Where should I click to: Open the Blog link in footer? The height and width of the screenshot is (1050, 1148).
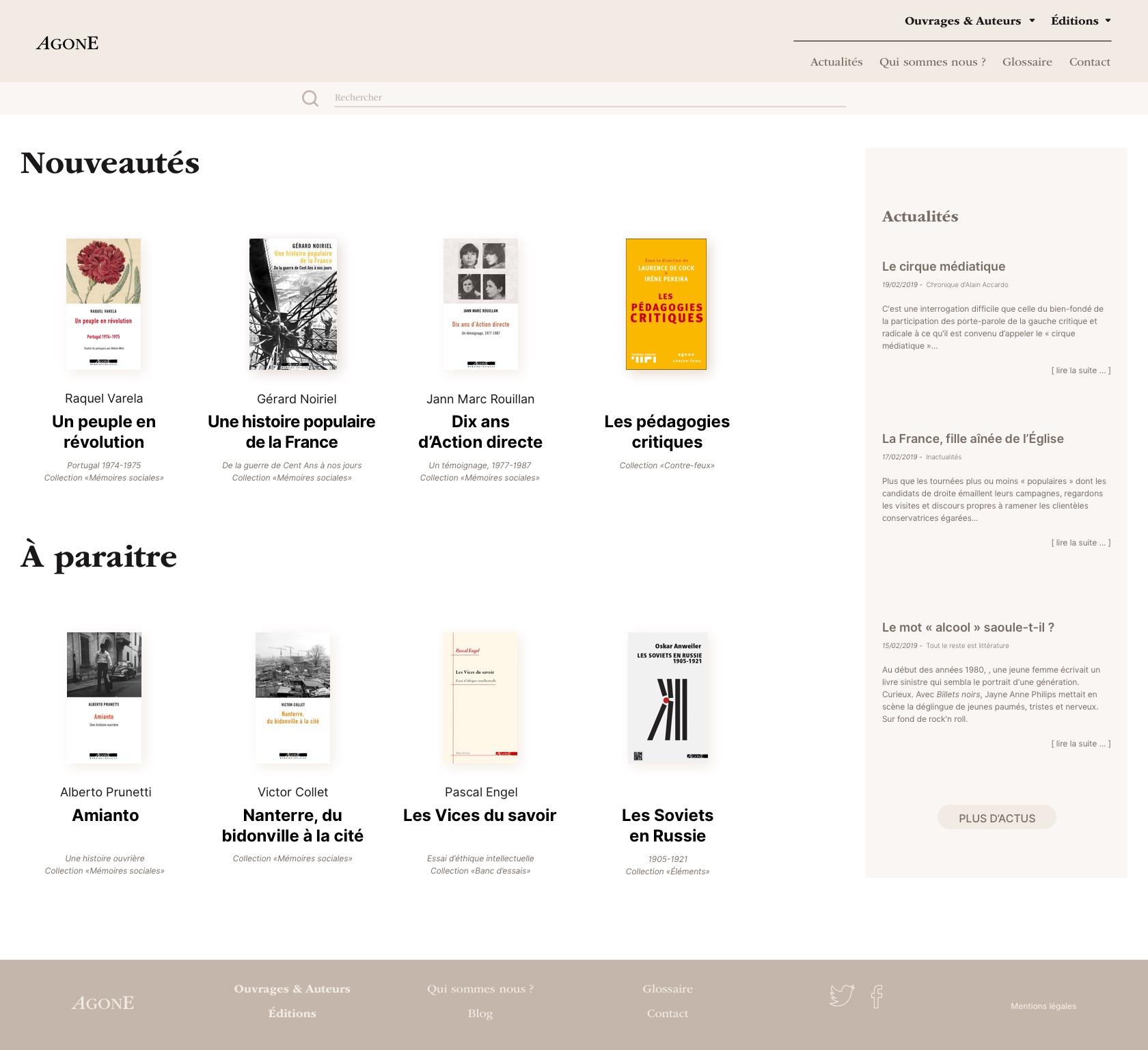(480, 1013)
